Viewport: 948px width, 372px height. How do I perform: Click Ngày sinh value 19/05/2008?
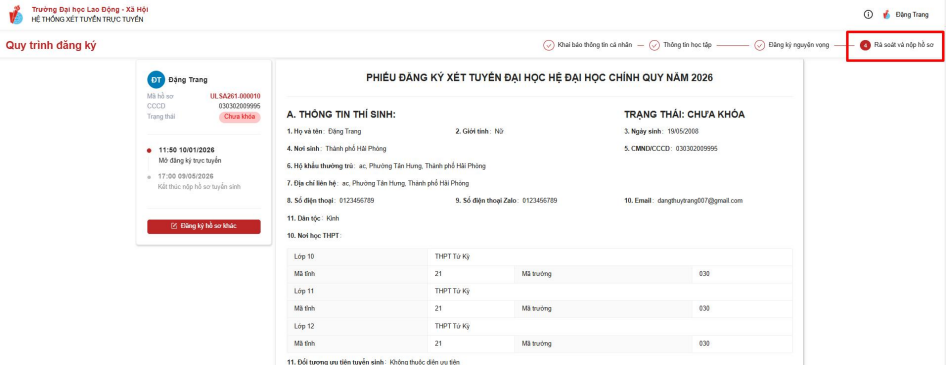[x=683, y=131]
